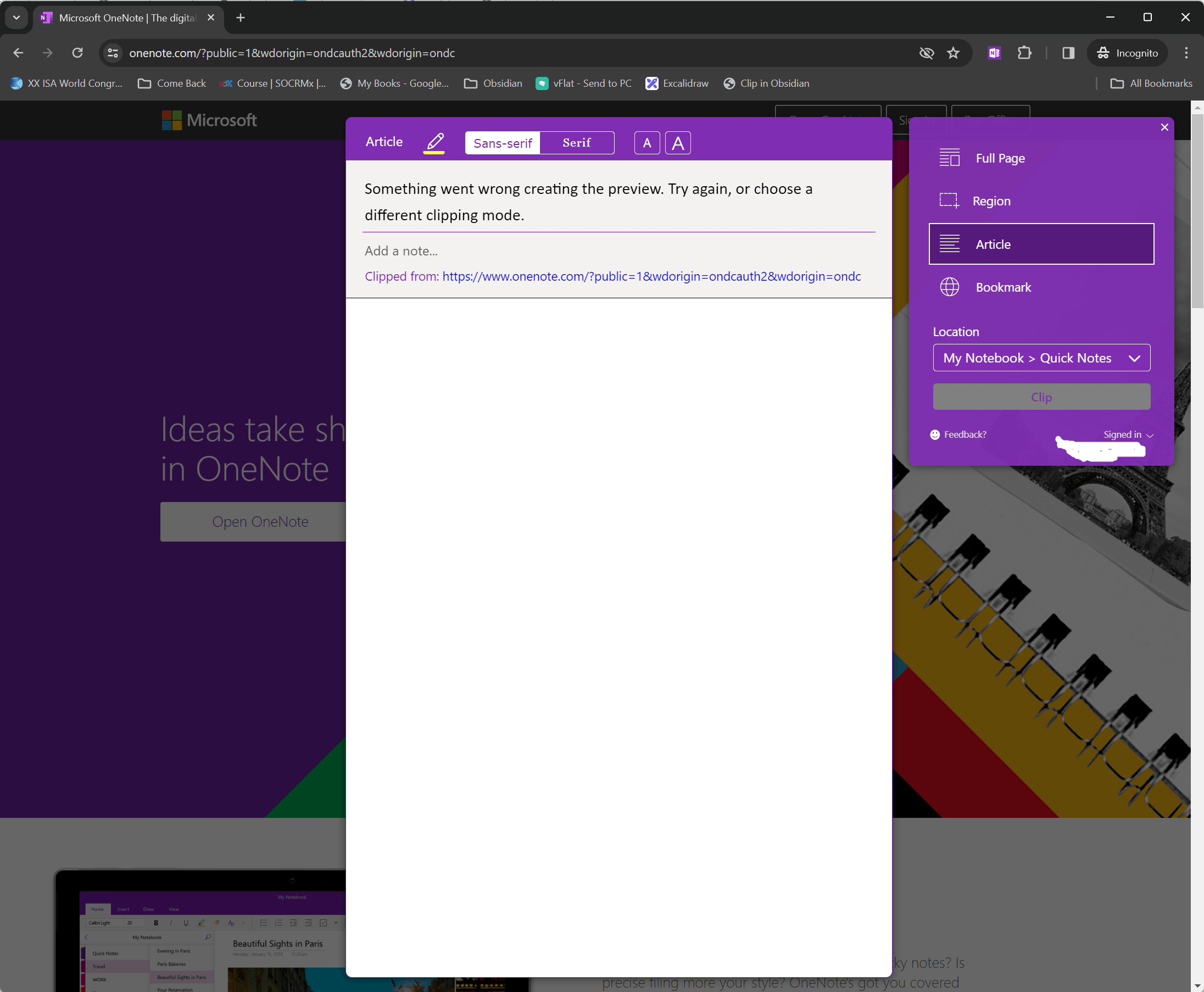Viewport: 1204px width, 992px height.
Task: Bookmark this page with star icon
Action: 953,53
